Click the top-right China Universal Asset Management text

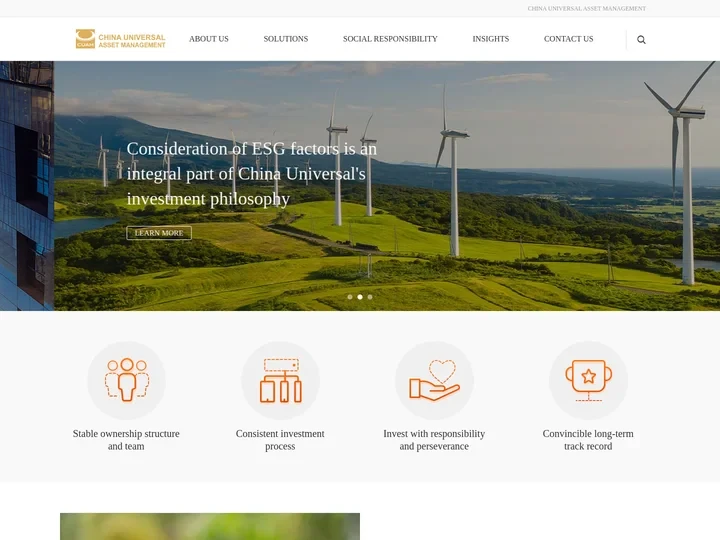tap(586, 8)
